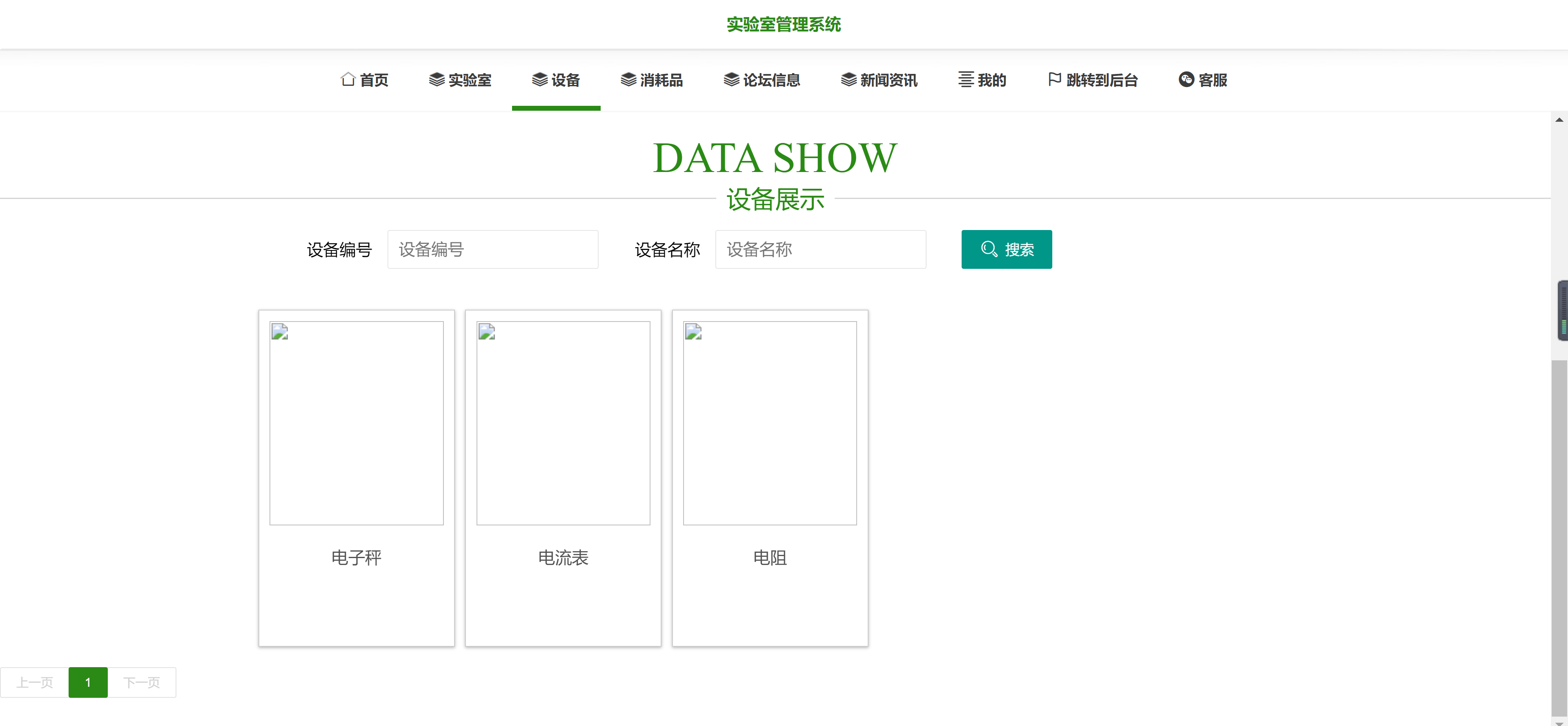
Task: Open the 电子秤 device thumbnail
Action: click(356, 423)
